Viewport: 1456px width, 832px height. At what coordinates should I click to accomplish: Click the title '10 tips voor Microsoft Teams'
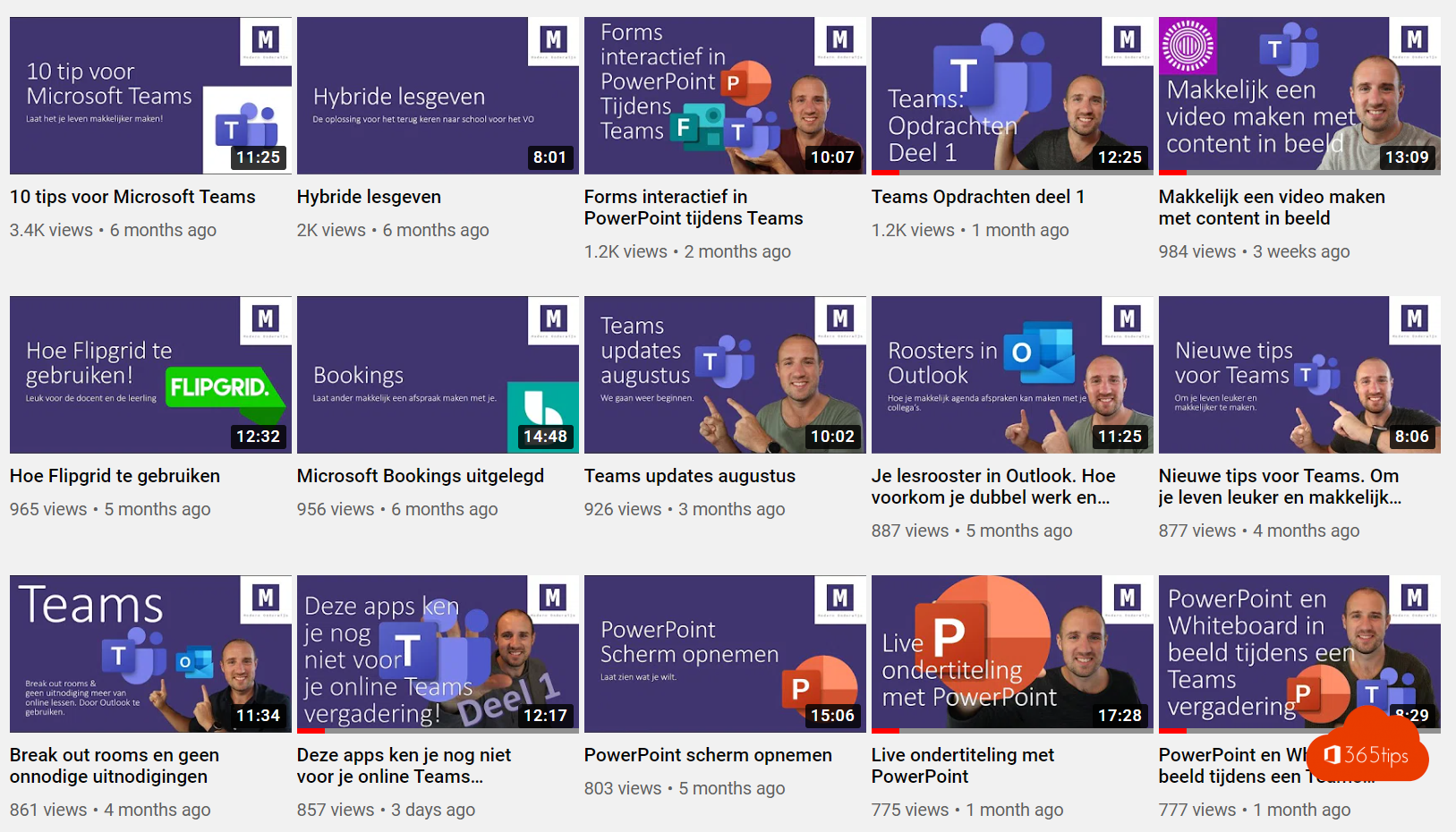pyautogui.click(x=132, y=197)
